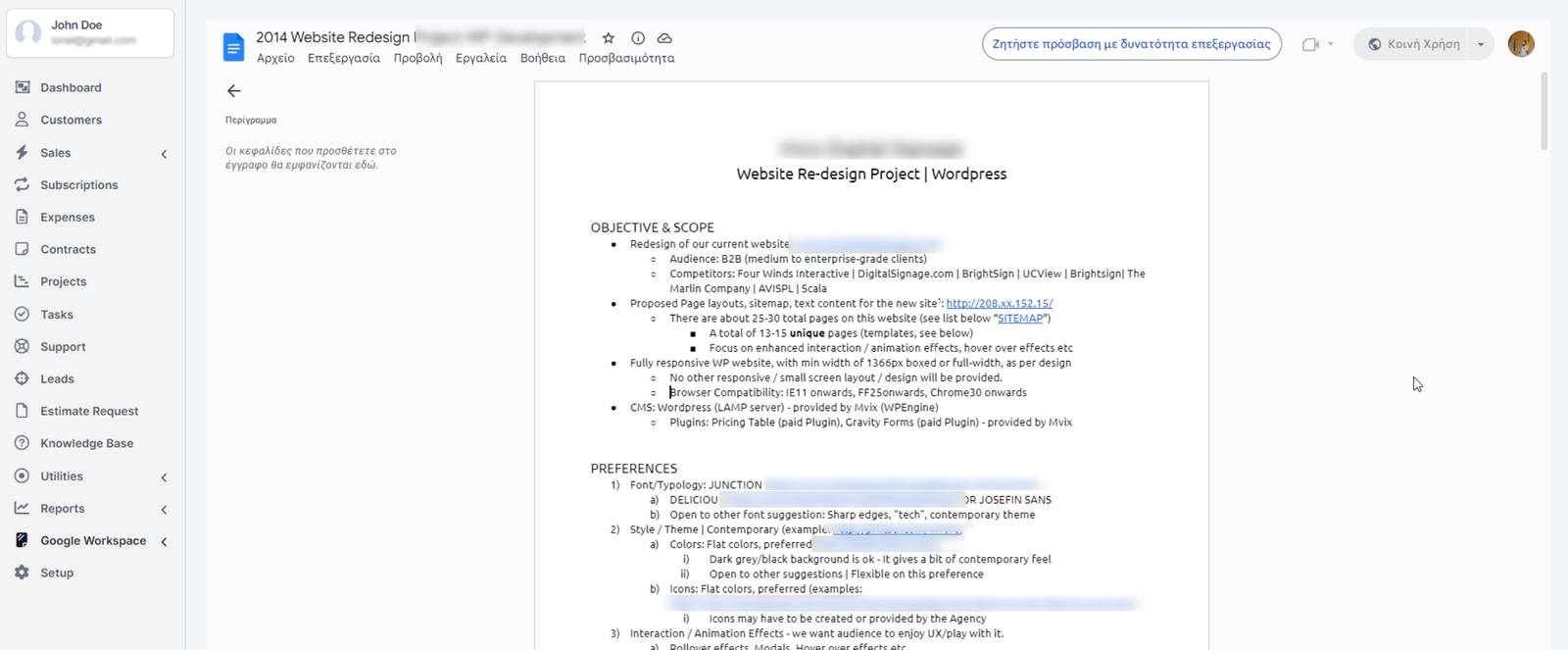Click John Doe profile picture
1568x650 pixels.
28,32
